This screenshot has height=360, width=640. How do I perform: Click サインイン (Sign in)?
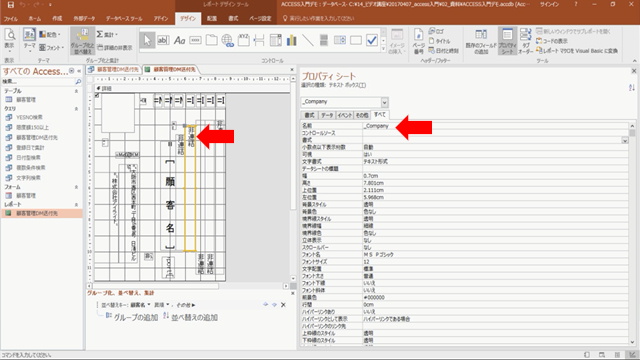(550, 4)
